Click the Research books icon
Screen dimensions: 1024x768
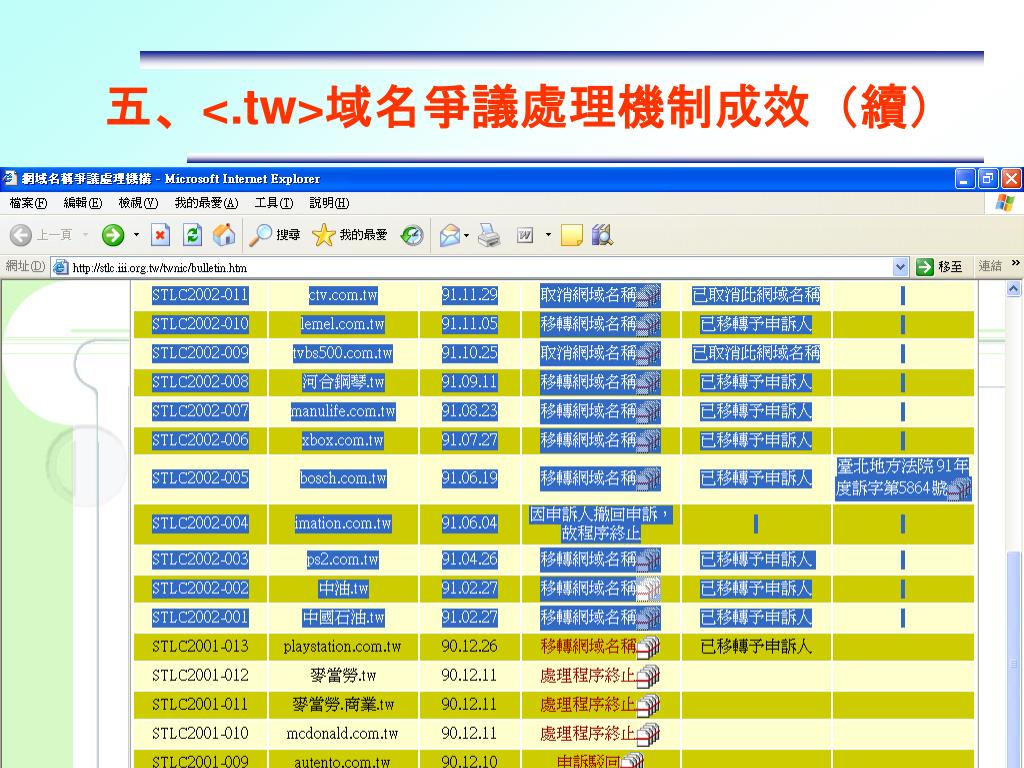[x=602, y=234]
